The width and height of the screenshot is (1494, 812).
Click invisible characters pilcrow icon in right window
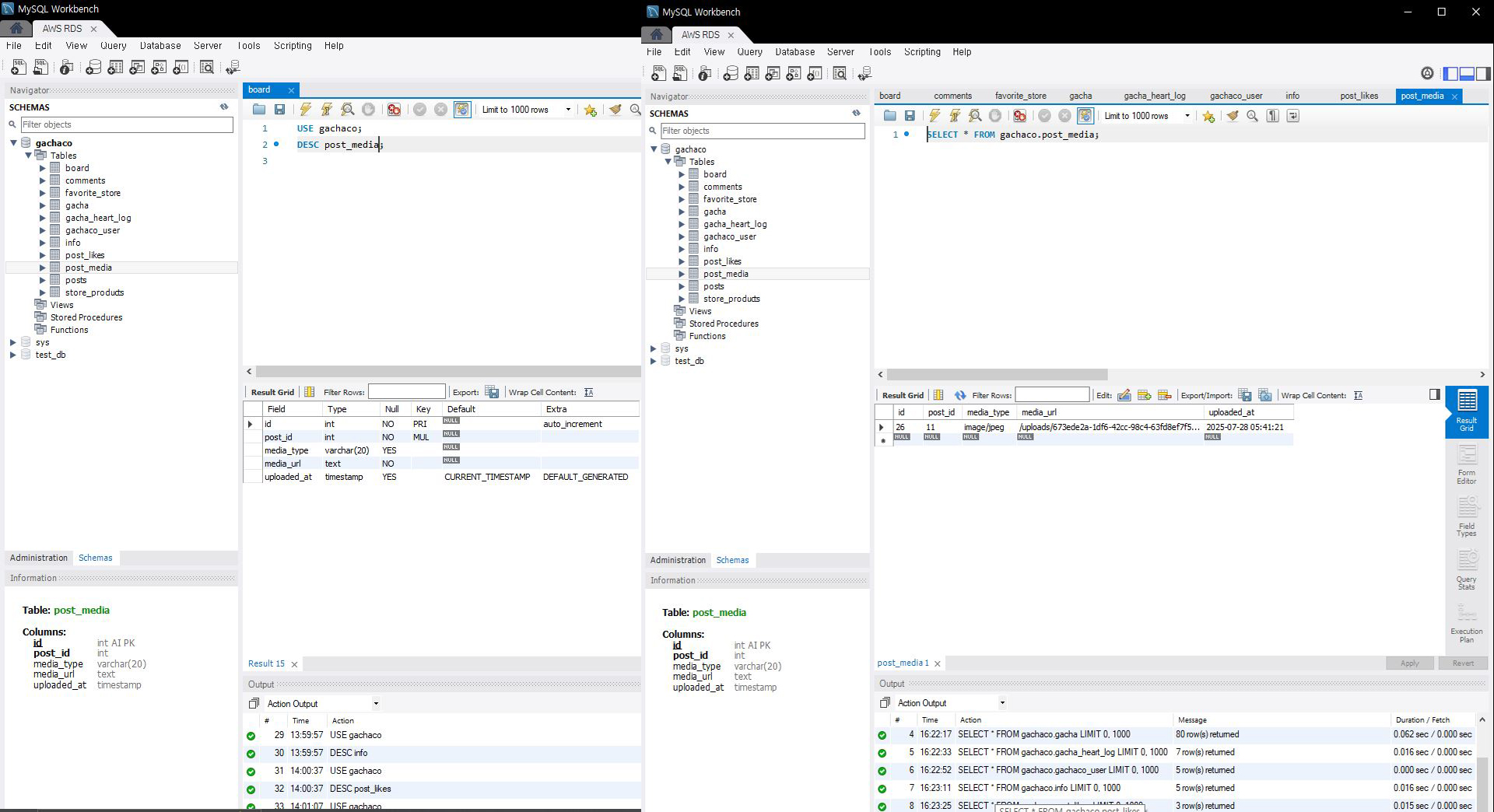(1272, 116)
